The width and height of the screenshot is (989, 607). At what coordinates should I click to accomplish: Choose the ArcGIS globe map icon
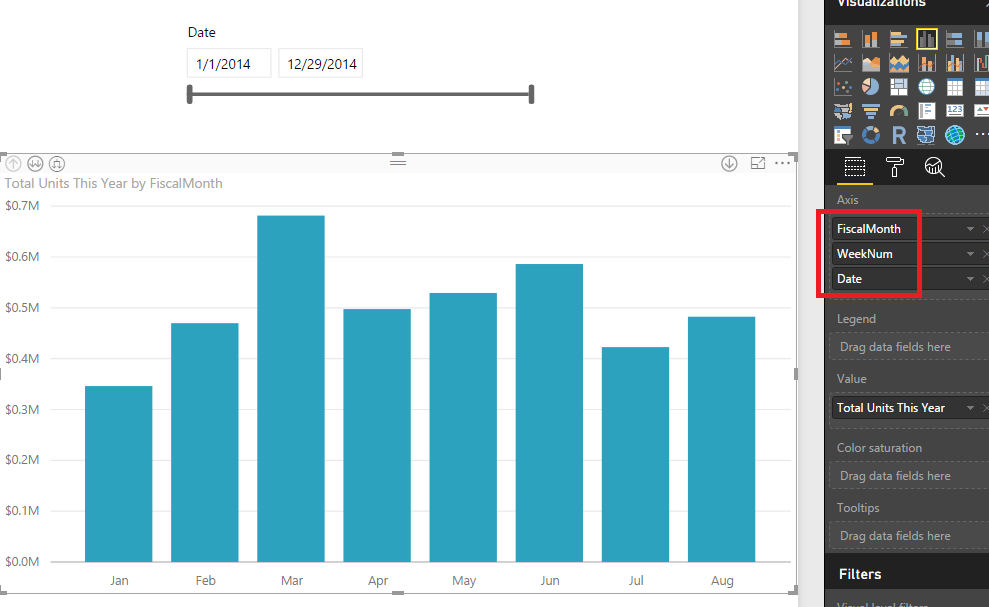tap(955, 135)
